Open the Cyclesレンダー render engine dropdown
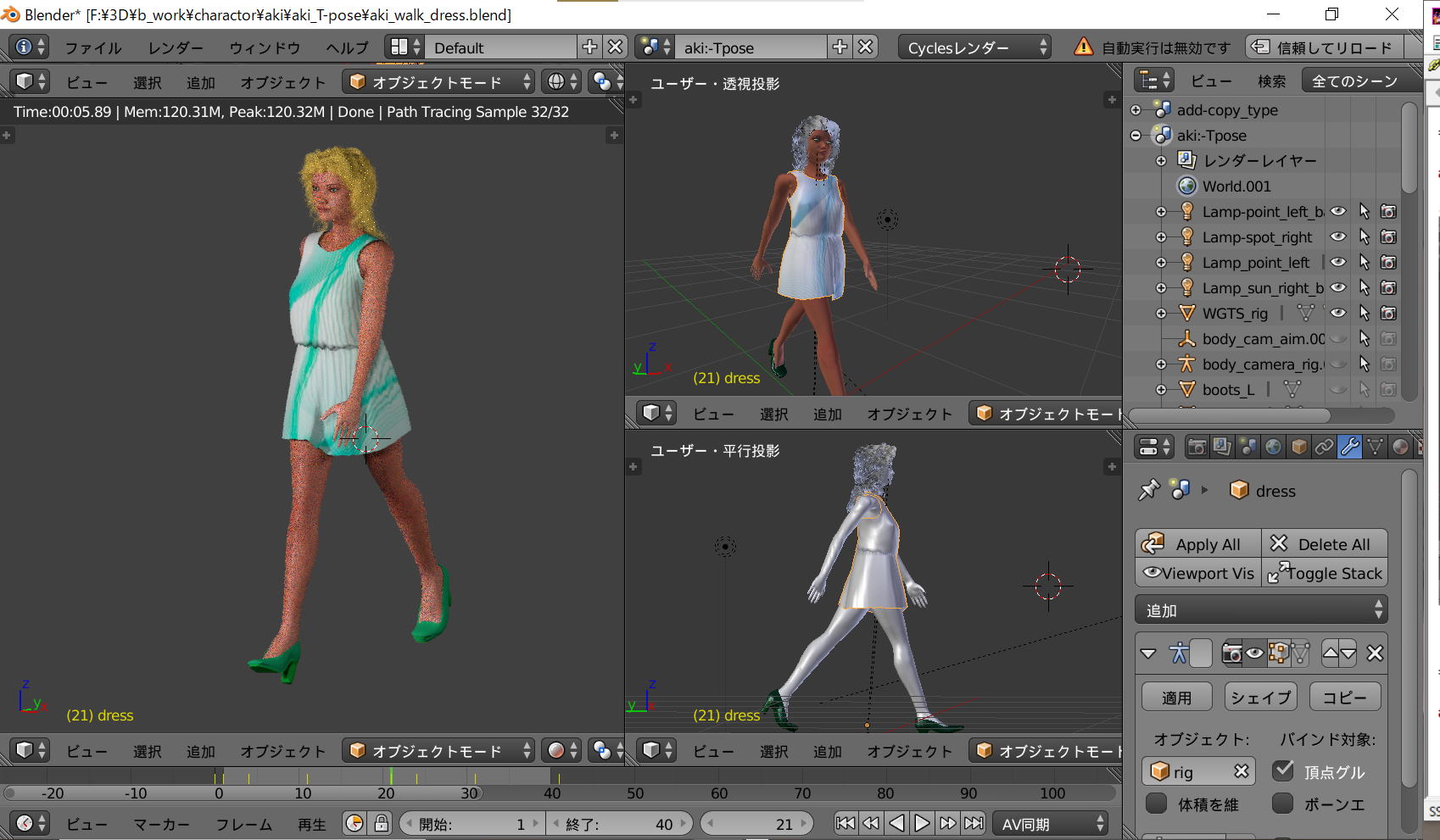Viewport: 1440px width, 840px height. pyautogui.click(x=974, y=47)
